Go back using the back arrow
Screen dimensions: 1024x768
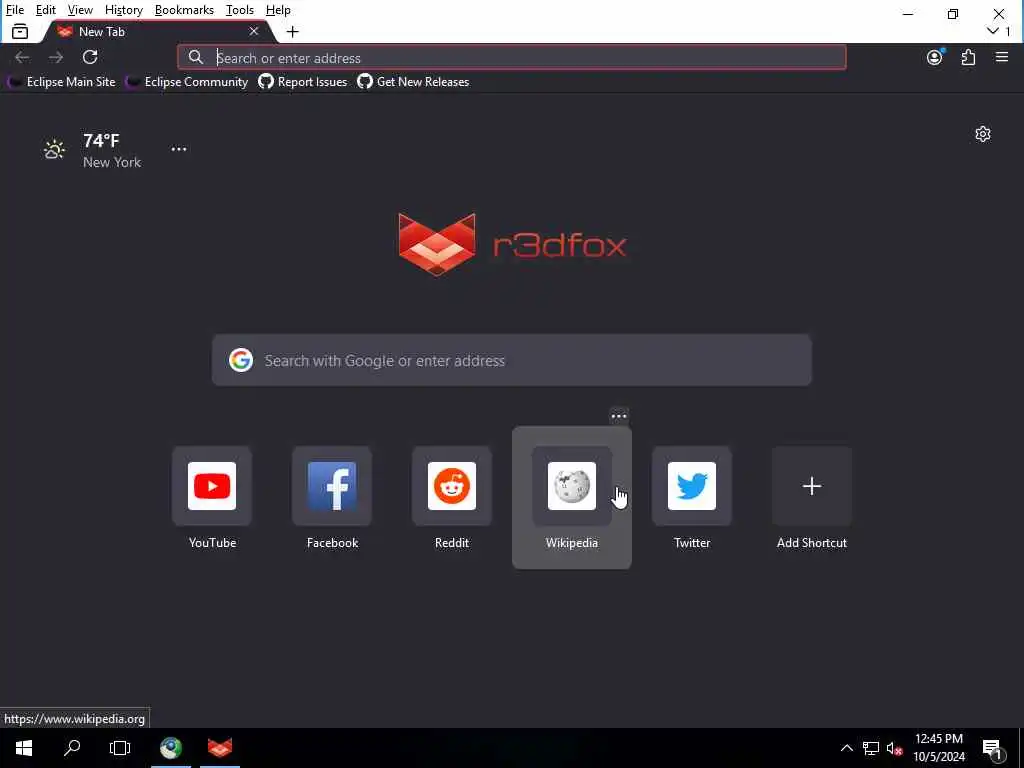coord(22,57)
